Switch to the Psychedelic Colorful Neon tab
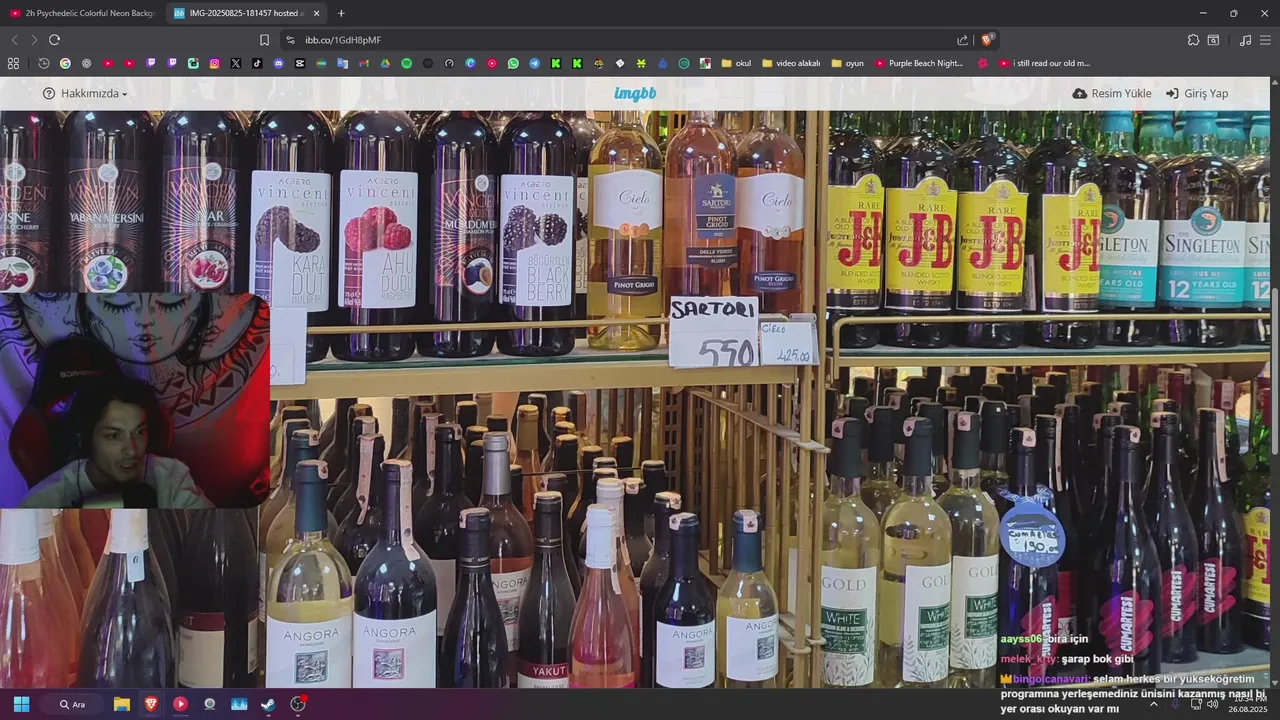Screen dimensions: 1280x720 tap(82, 13)
